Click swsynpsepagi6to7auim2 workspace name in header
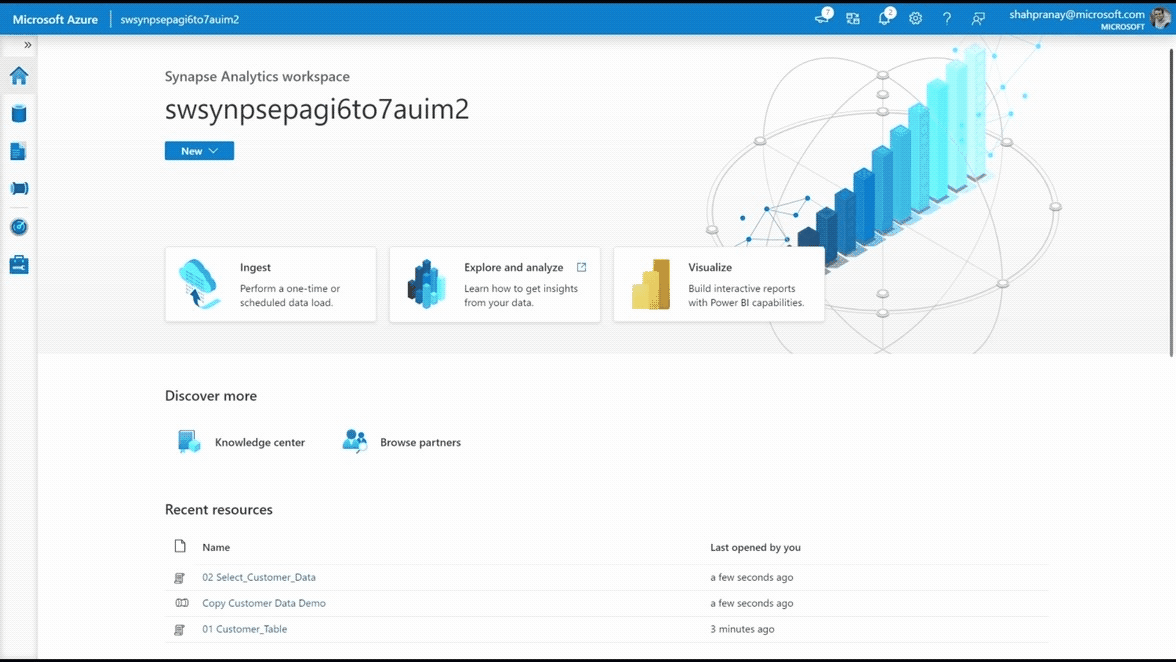Screen dimensions: 1176x662 coord(179,19)
